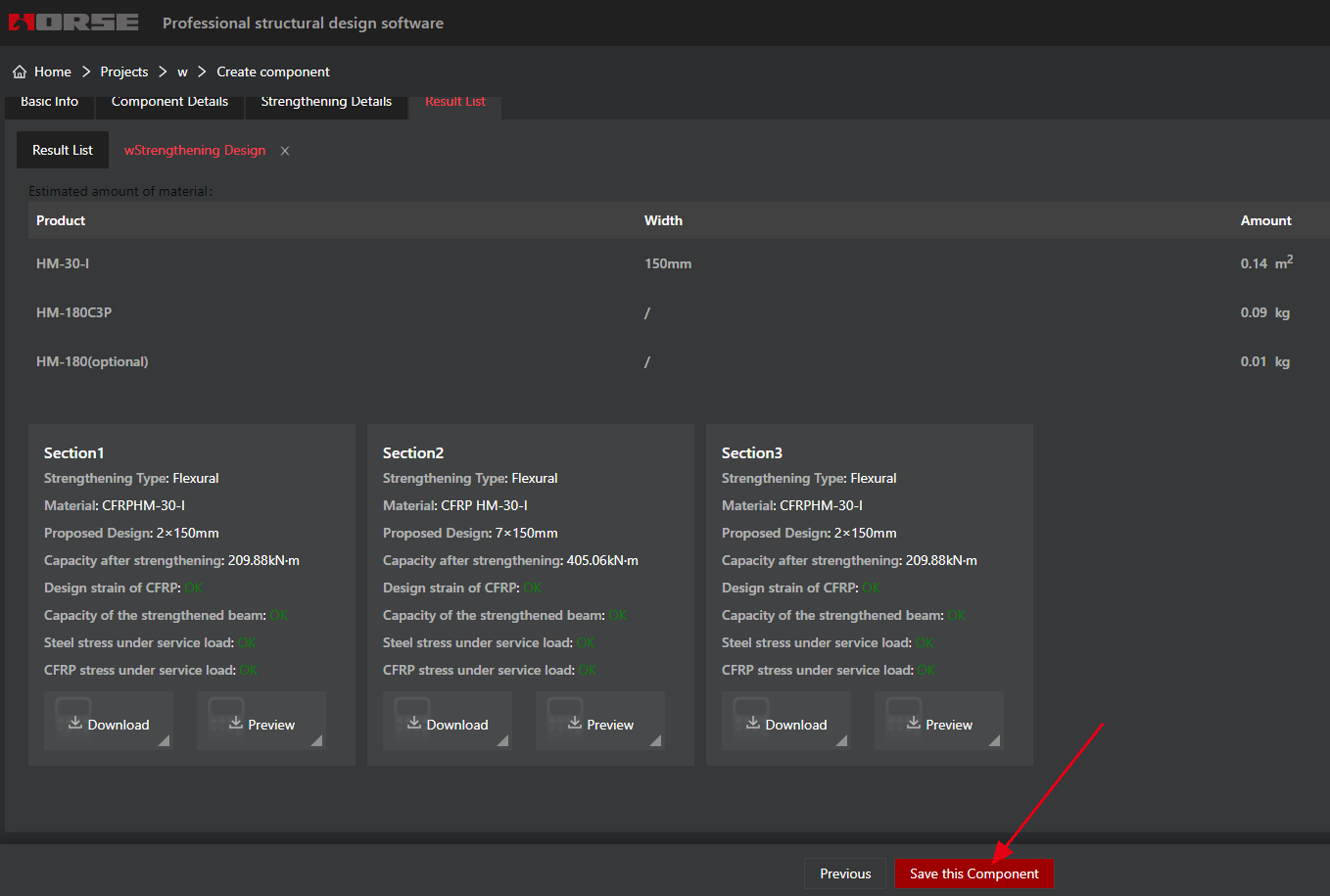Open the Component Details tab
1330x896 pixels.
169,103
